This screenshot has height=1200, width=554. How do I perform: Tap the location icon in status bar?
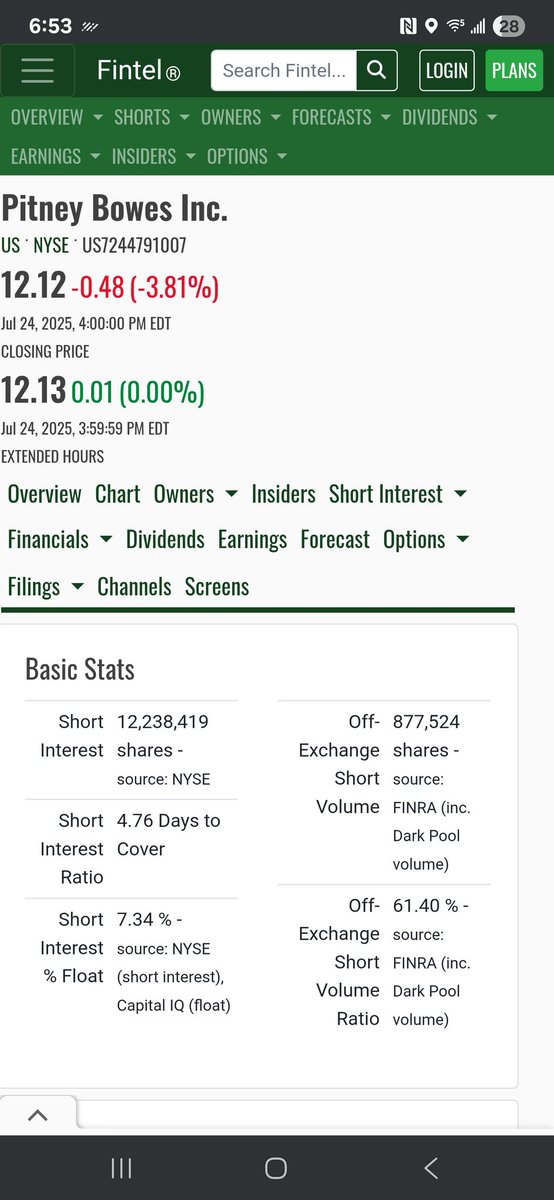[431, 26]
